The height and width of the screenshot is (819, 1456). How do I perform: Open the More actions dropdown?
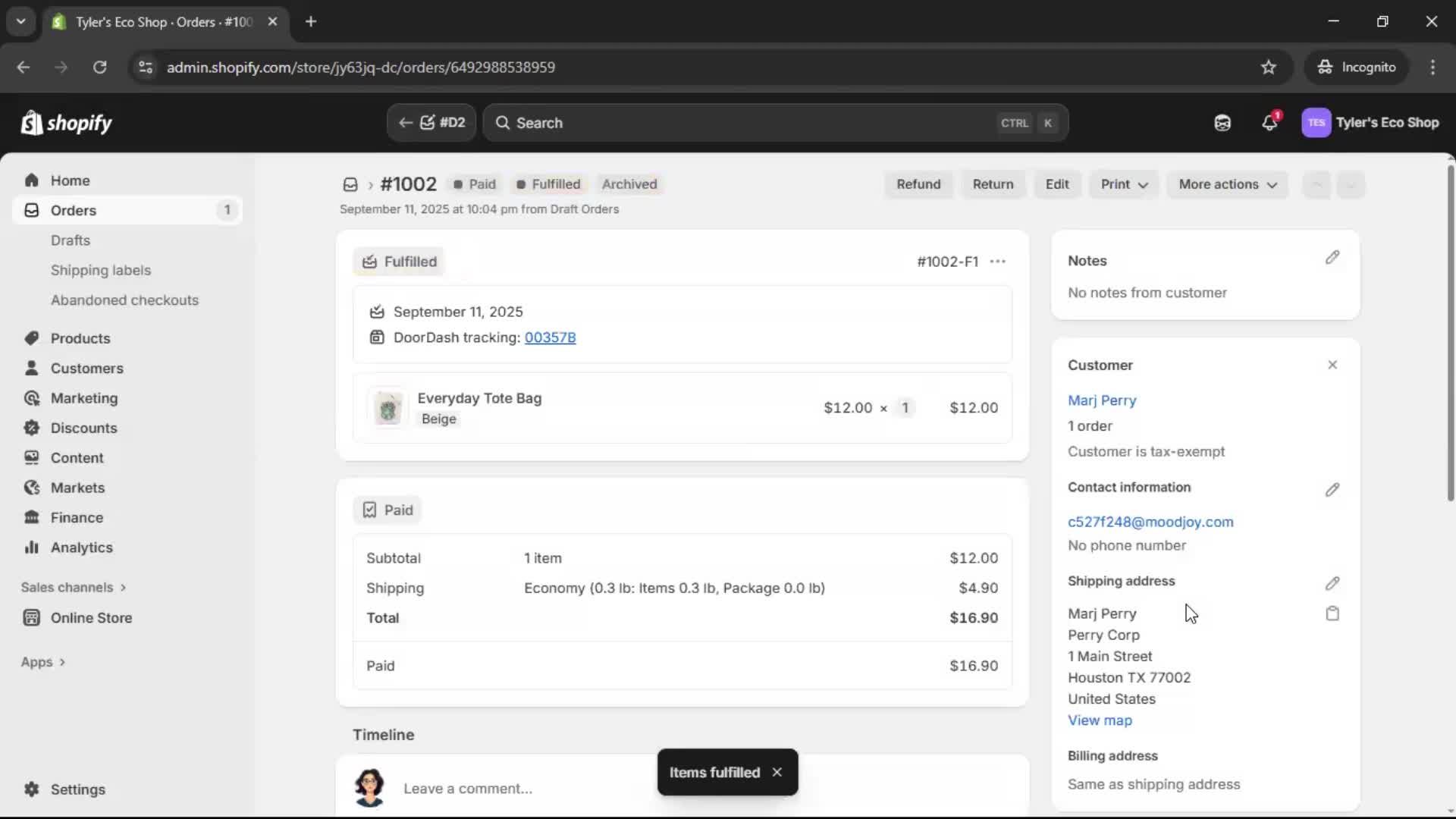(x=1227, y=184)
